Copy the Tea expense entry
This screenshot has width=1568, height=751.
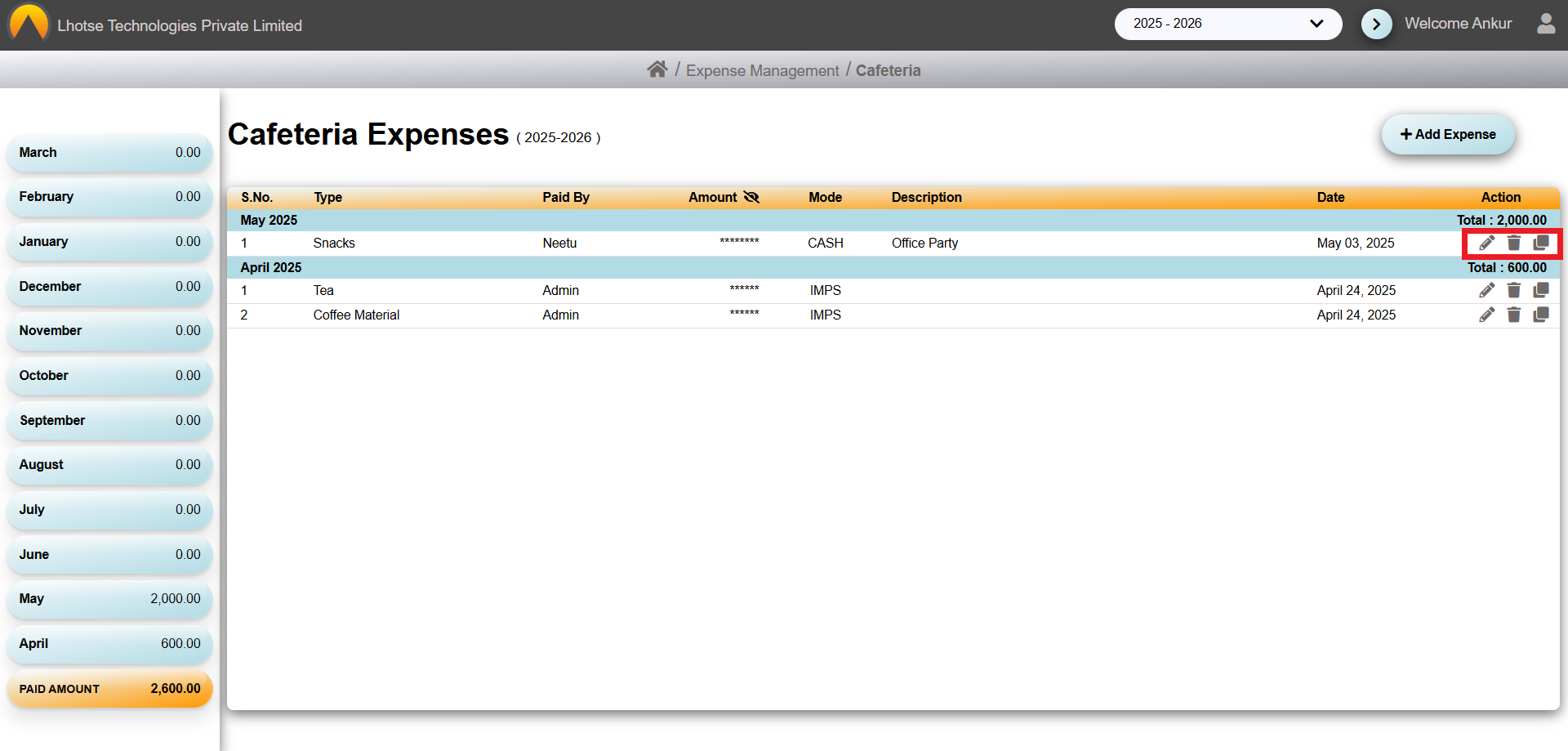click(x=1541, y=290)
